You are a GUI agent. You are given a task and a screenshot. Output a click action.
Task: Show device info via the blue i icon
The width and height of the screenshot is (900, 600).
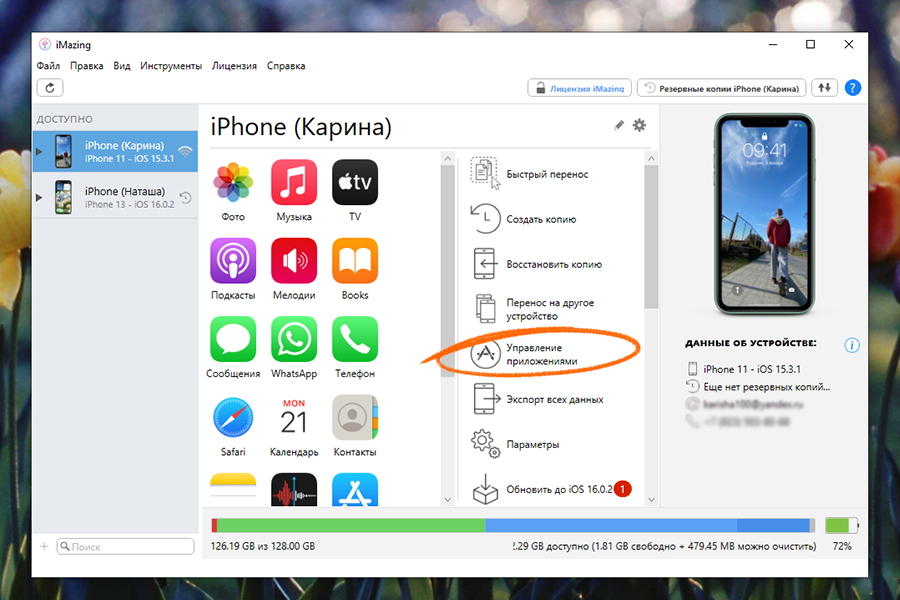[x=852, y=345]
